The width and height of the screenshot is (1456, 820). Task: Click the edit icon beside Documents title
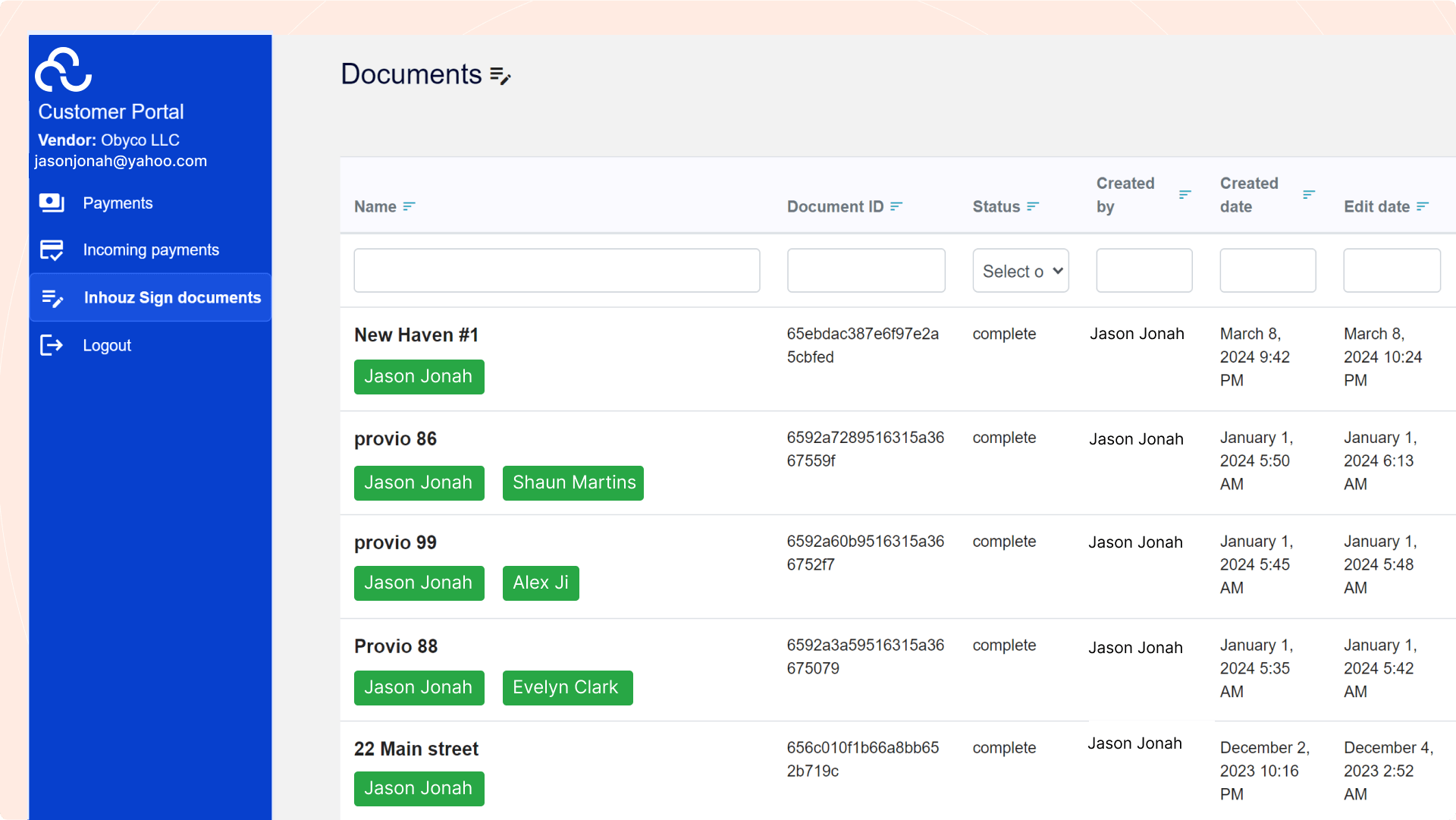500,76
